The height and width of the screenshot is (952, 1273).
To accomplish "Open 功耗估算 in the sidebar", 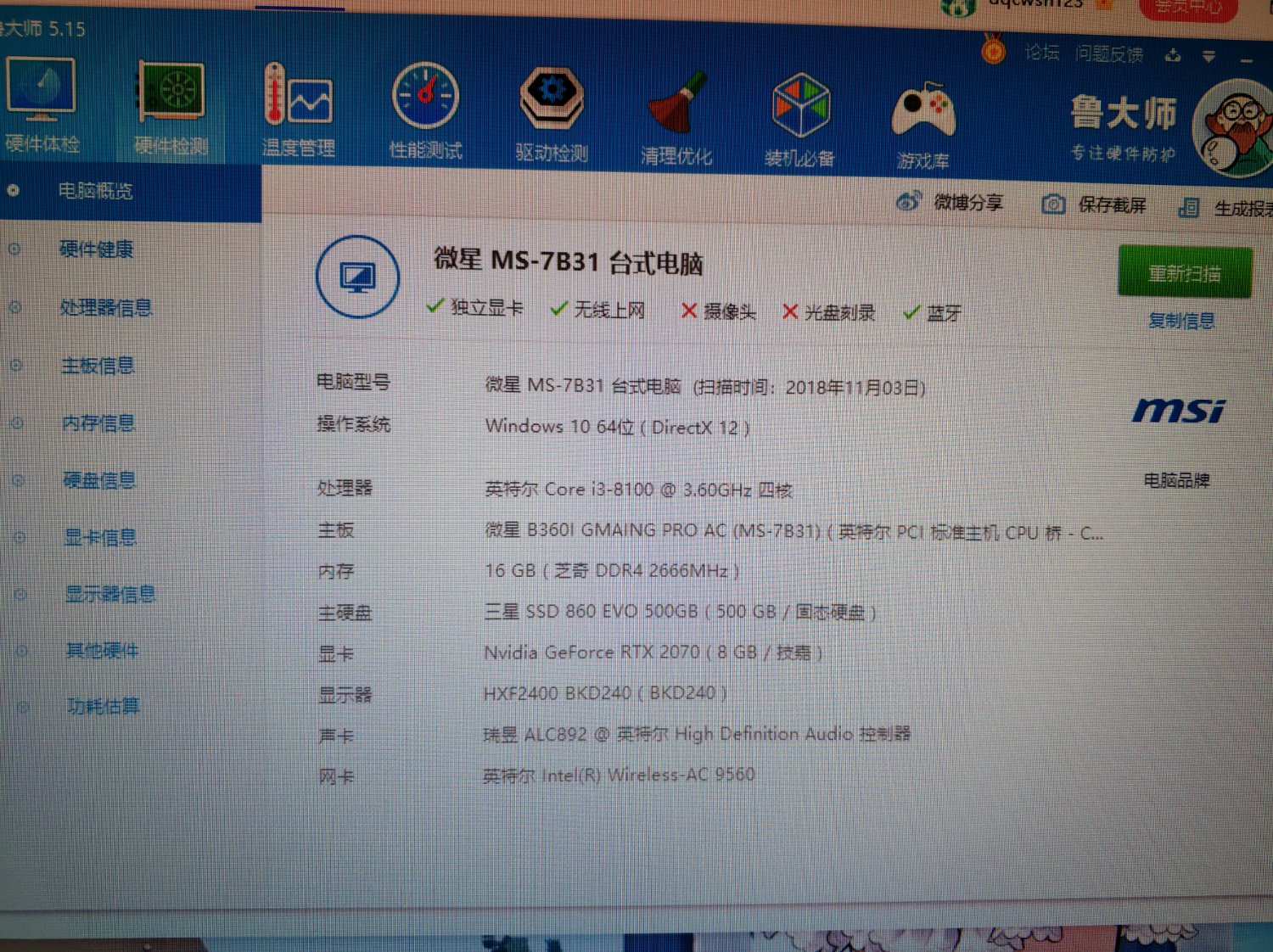I will point(104,706).
